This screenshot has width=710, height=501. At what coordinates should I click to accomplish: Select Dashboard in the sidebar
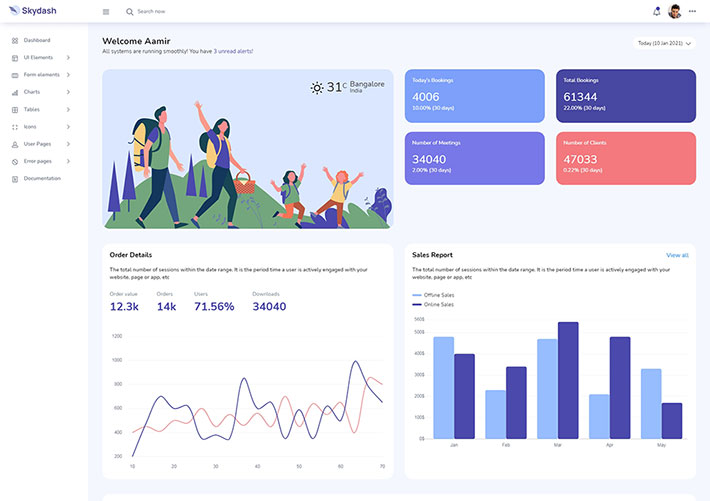coord(36,40)
